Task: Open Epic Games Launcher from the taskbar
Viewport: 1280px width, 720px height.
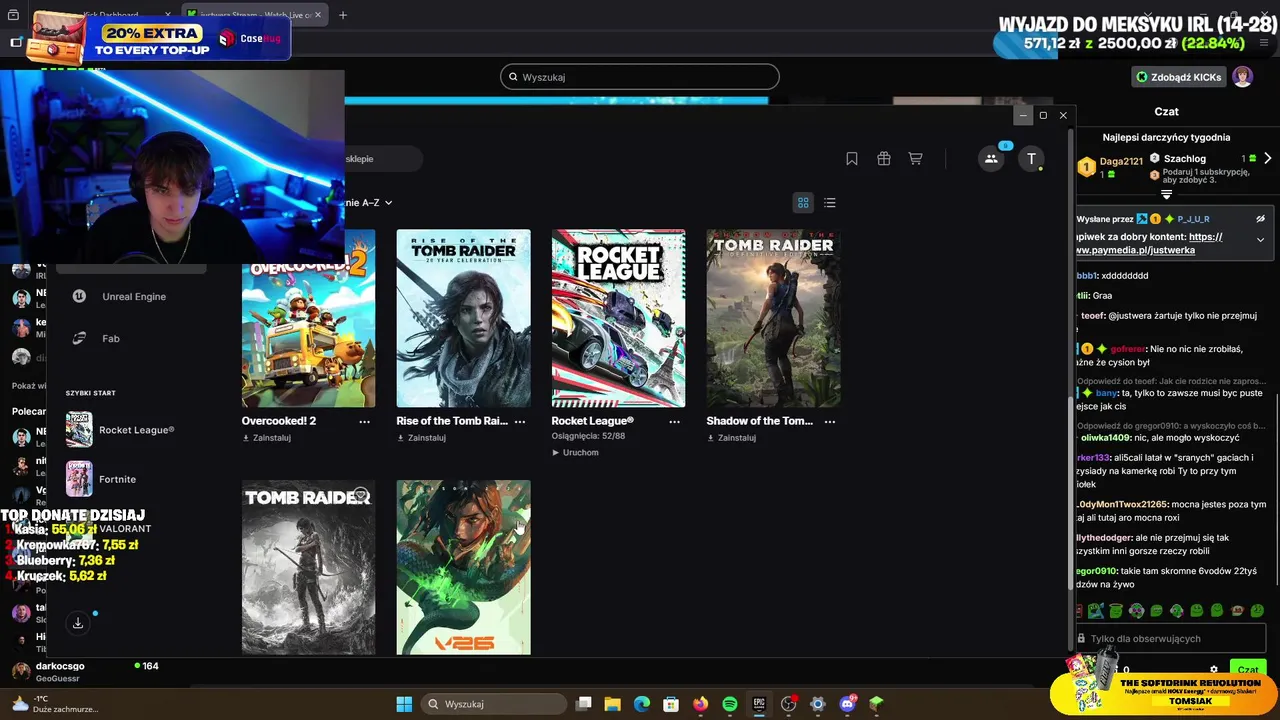Action: [759, 704]
